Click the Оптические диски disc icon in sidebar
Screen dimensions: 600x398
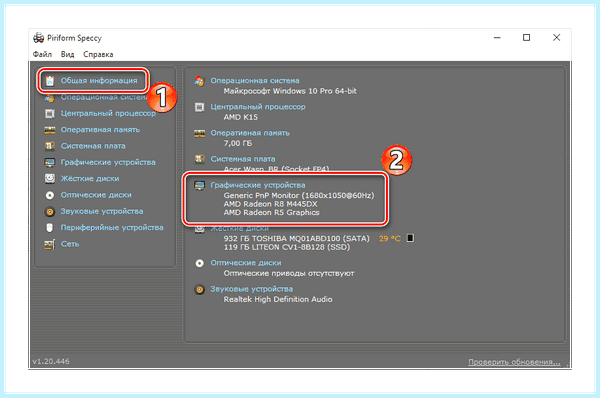(x=50, y=195)
